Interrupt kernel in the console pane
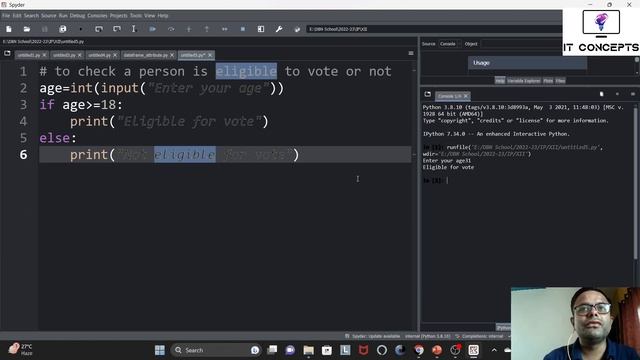 click(617, 94)
